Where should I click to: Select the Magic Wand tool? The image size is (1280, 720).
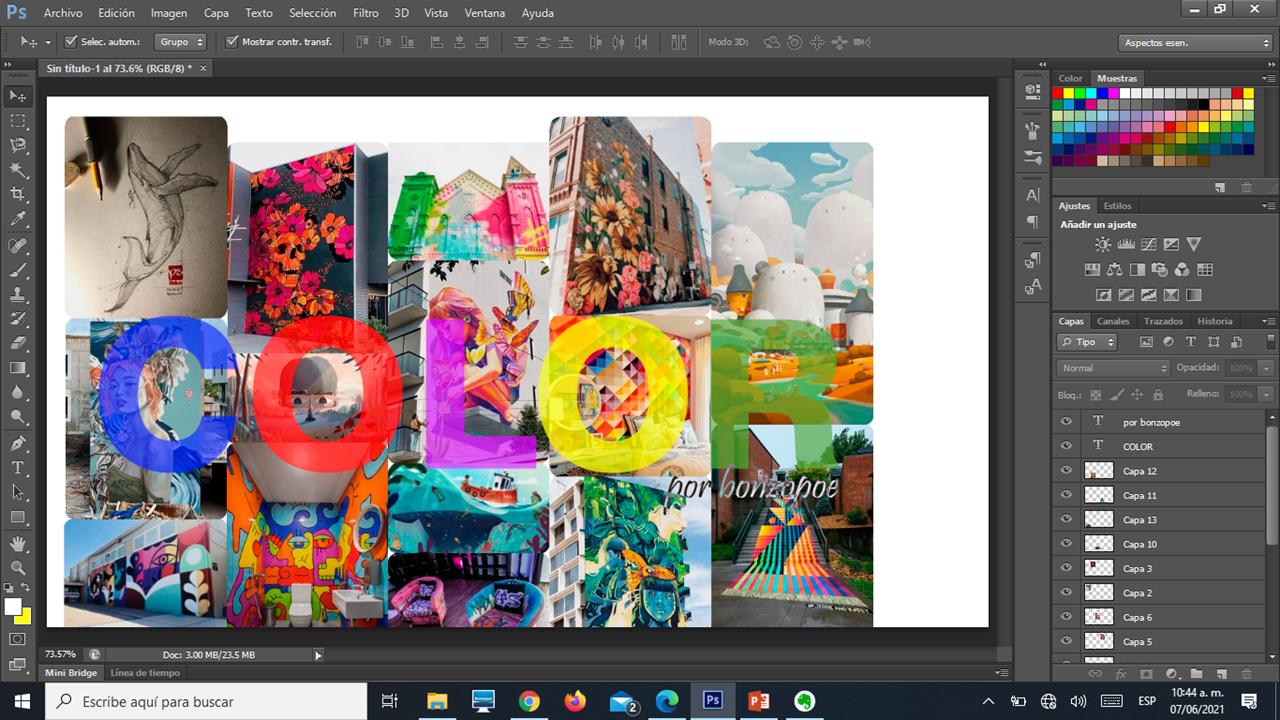18,170
